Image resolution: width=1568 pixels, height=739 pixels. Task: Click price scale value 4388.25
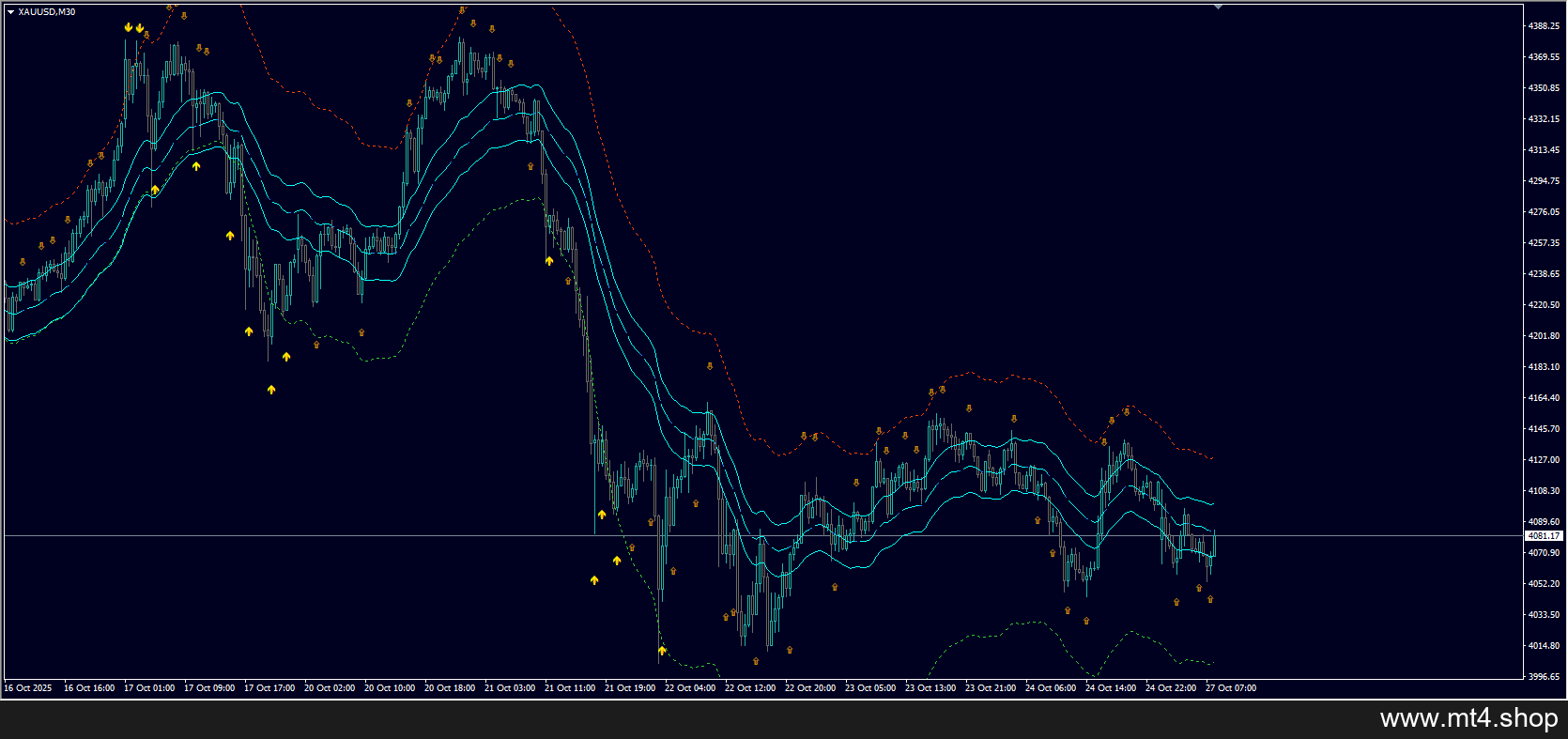coord(1544,26)
